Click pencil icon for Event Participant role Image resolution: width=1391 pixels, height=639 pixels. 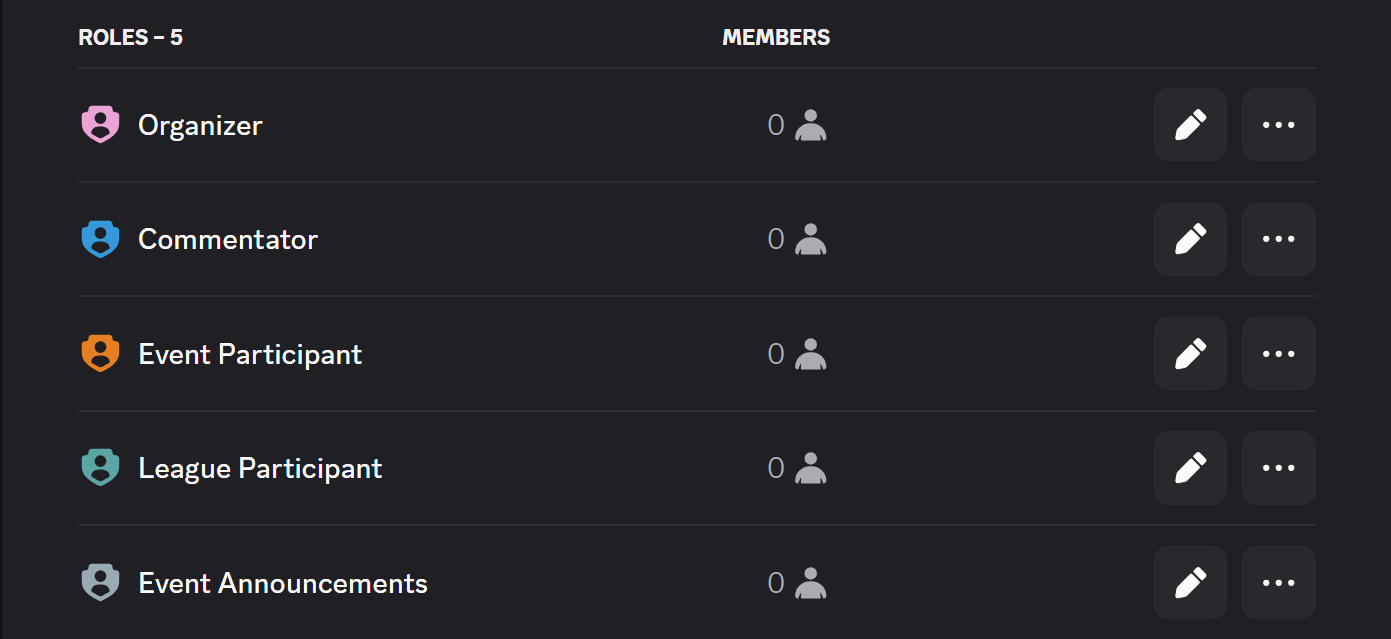click(1190, 354)
